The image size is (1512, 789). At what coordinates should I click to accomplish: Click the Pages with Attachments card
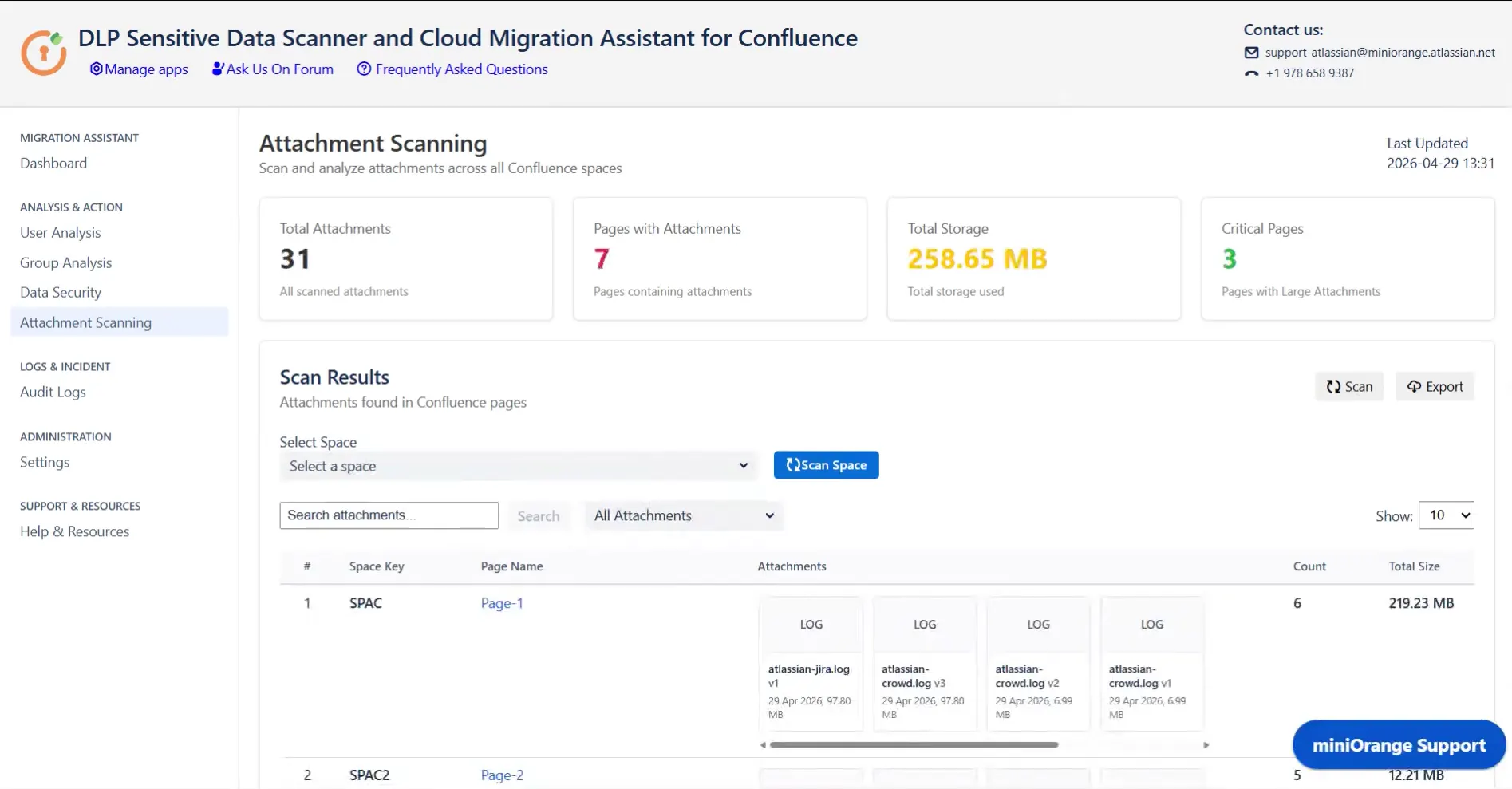720,259
